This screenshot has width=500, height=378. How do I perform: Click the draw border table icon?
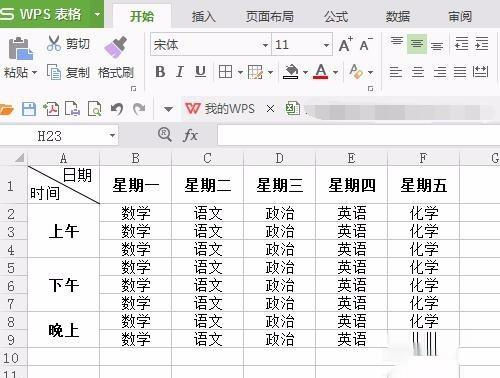[x=255, y=72]
